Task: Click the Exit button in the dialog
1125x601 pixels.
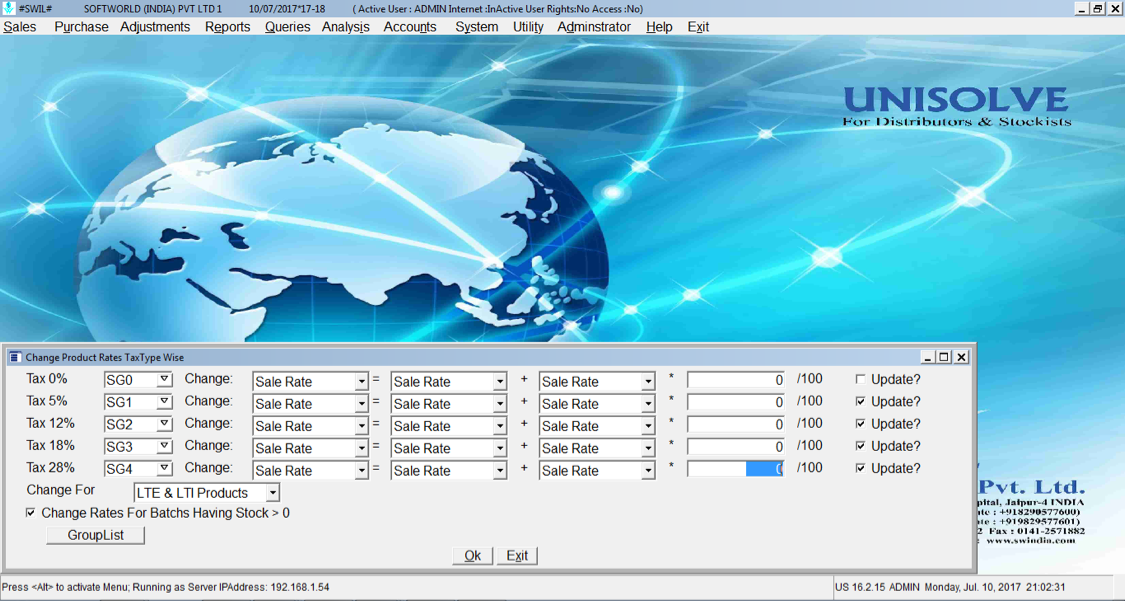Action: click(x=517, y=556)
